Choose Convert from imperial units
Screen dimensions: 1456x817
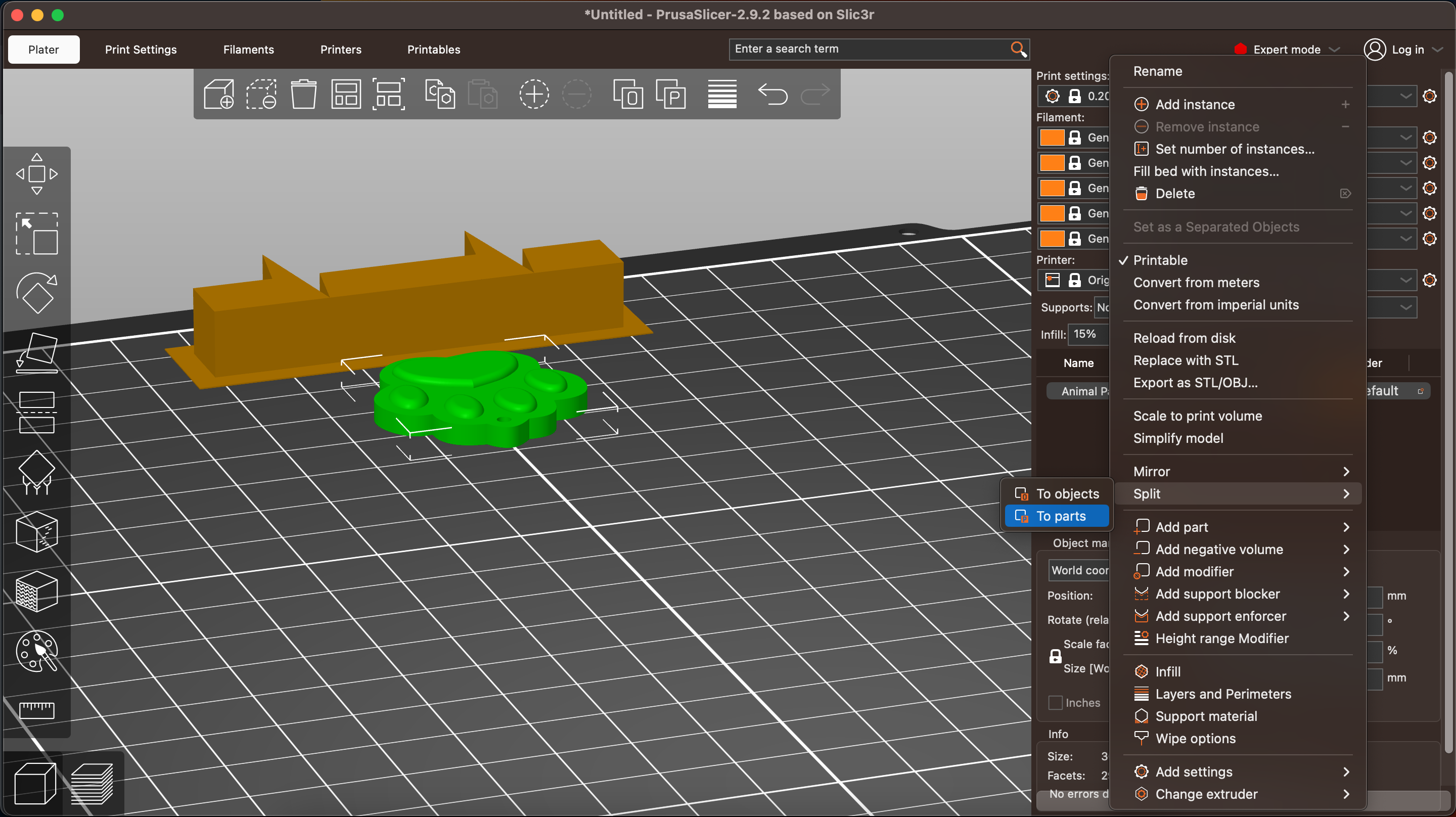click(x=1238, y=305)
